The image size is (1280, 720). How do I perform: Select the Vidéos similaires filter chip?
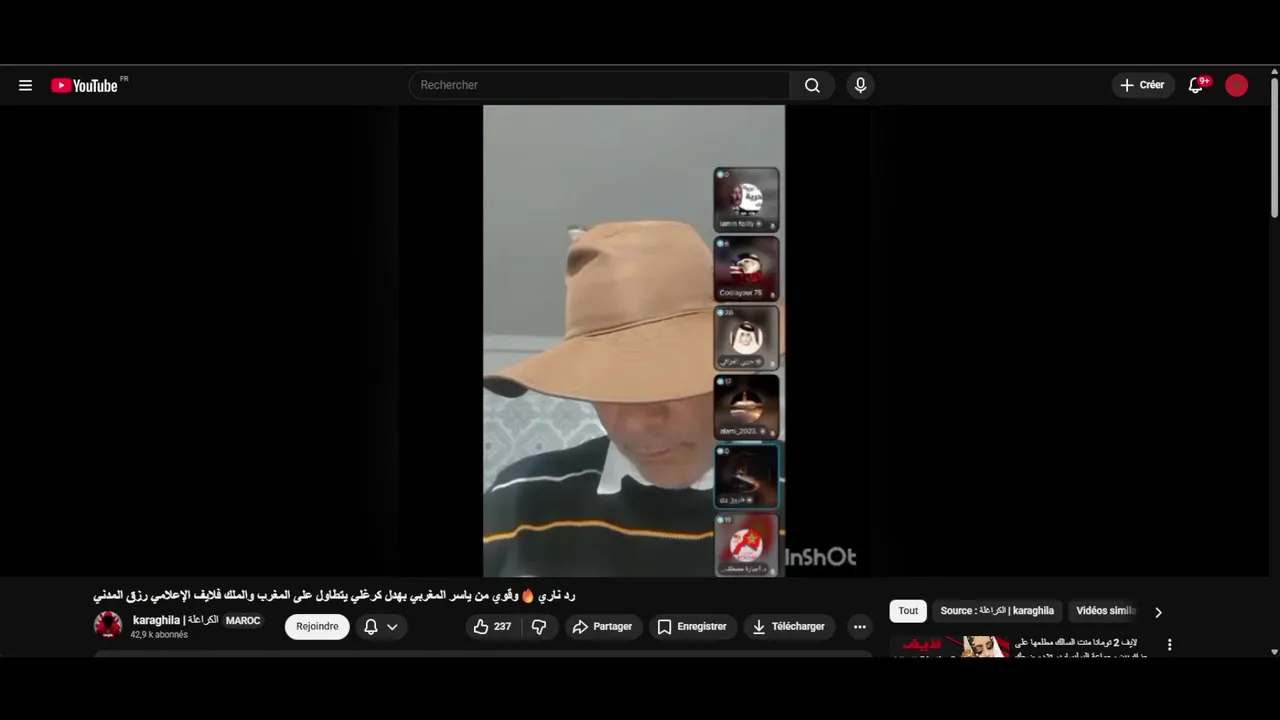click(1105, 611)
